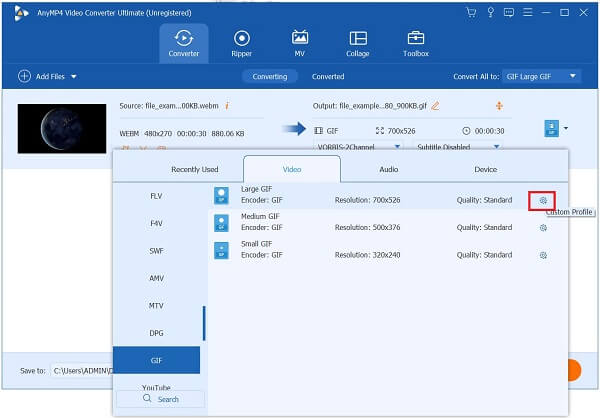
Task: Open settings gear for Small GIF
Action: [x=543, y=255]
